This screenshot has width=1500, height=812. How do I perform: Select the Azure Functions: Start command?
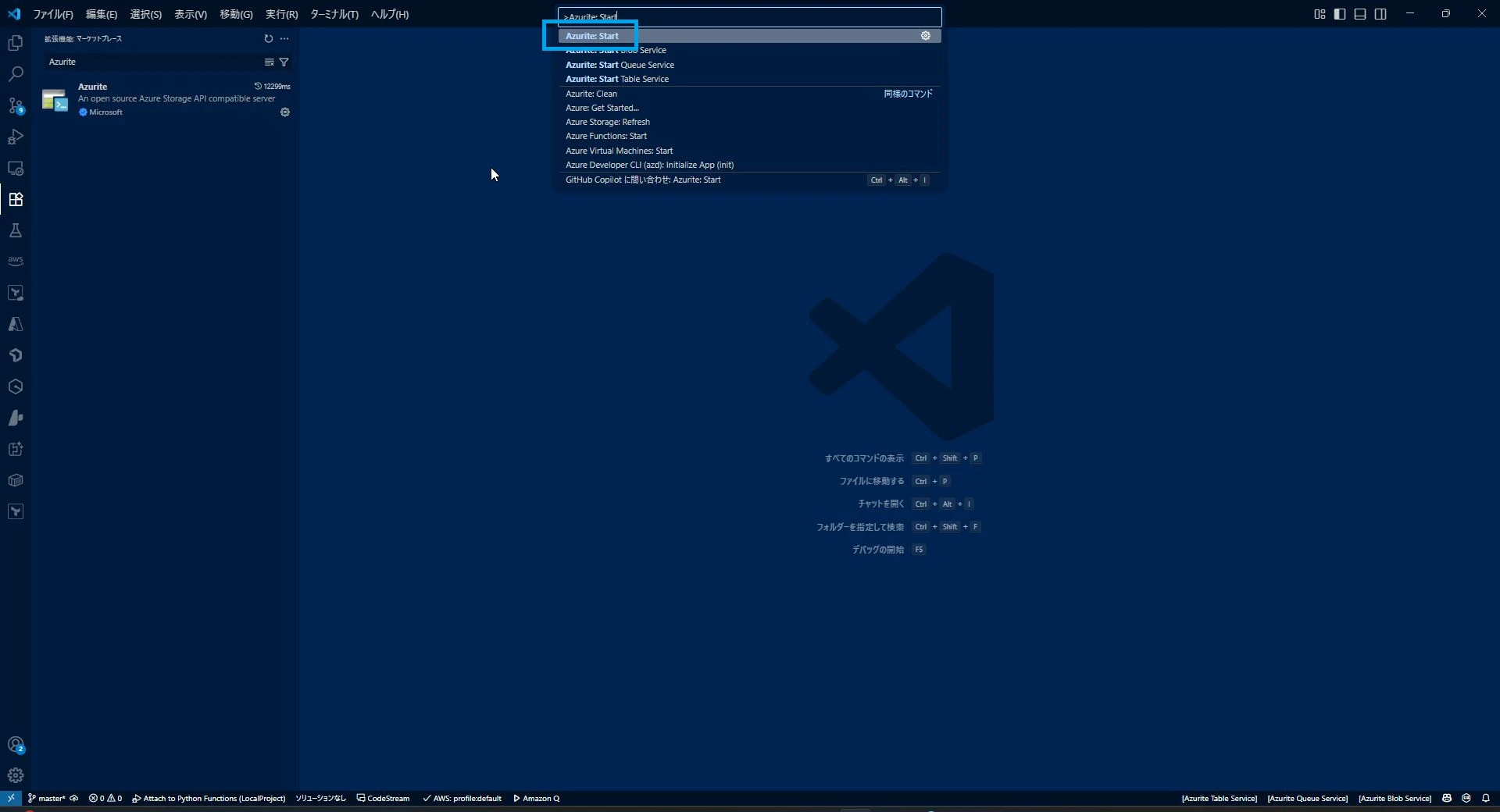749,136
